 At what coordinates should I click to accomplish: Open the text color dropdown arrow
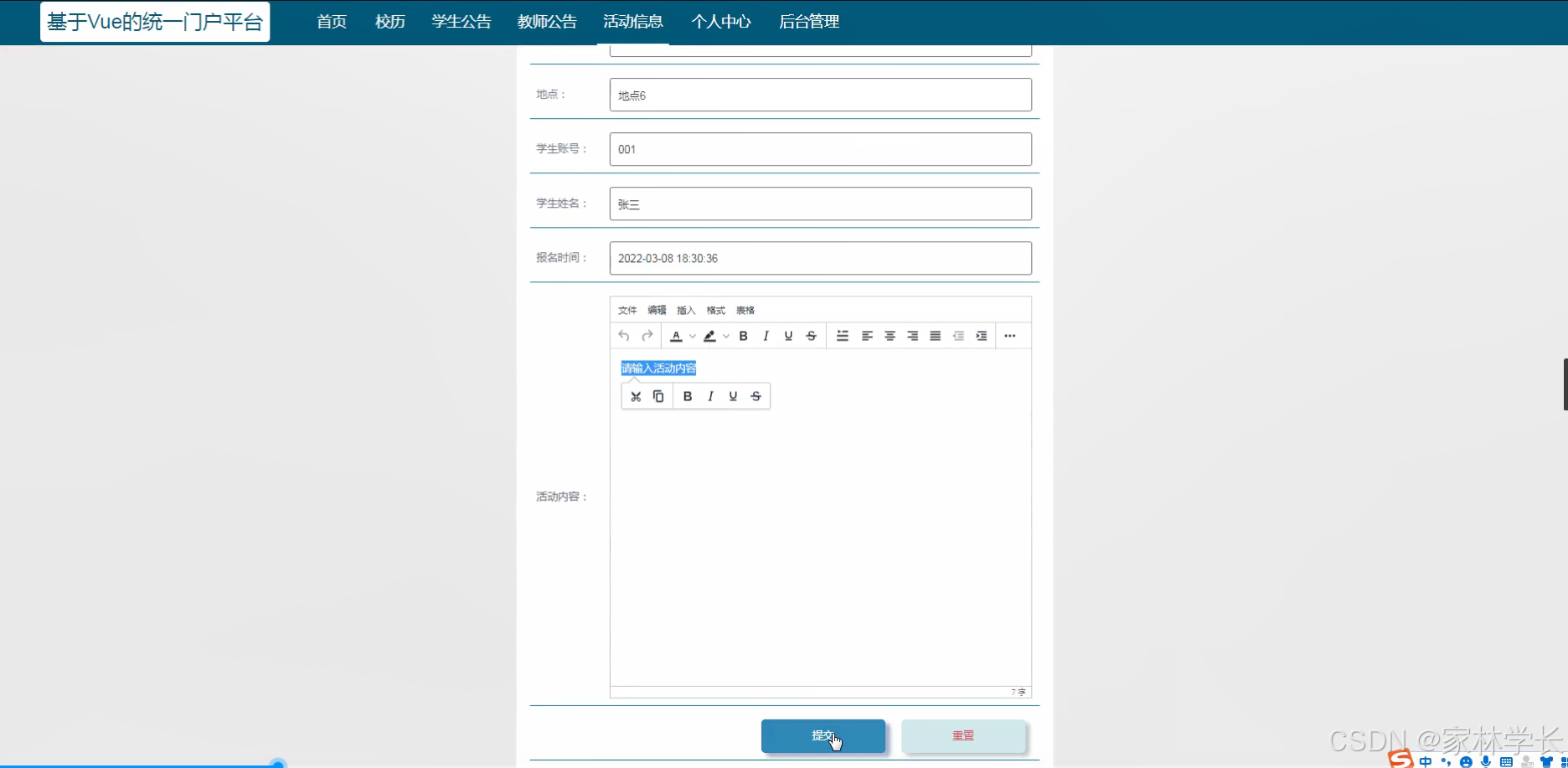[692, 335]
